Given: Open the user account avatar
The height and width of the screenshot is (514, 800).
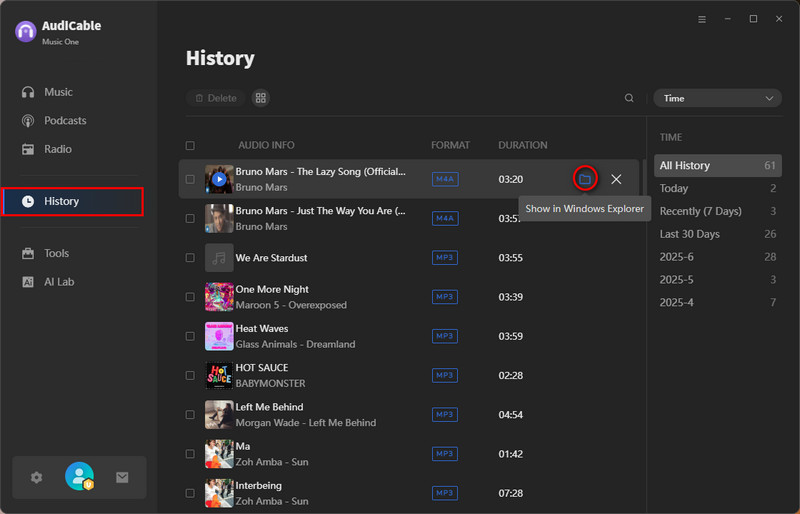Looking at the screenshot, I should [x=80, y=476].
